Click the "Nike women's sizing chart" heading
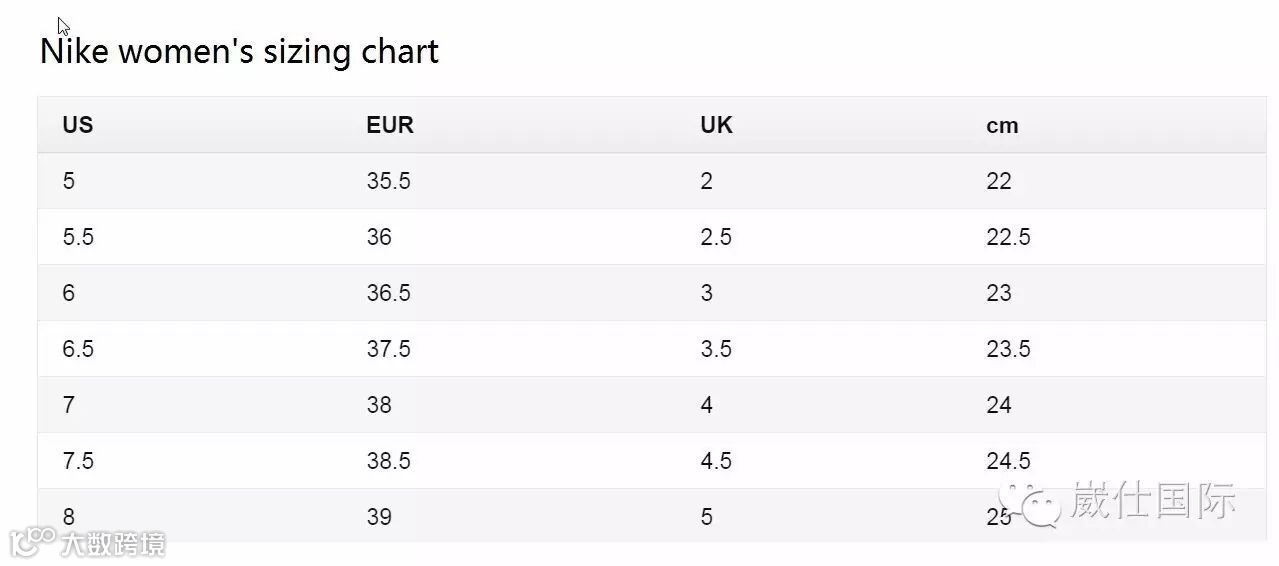The height and width of the screenshot is (566, 1279). coord(239,51)
